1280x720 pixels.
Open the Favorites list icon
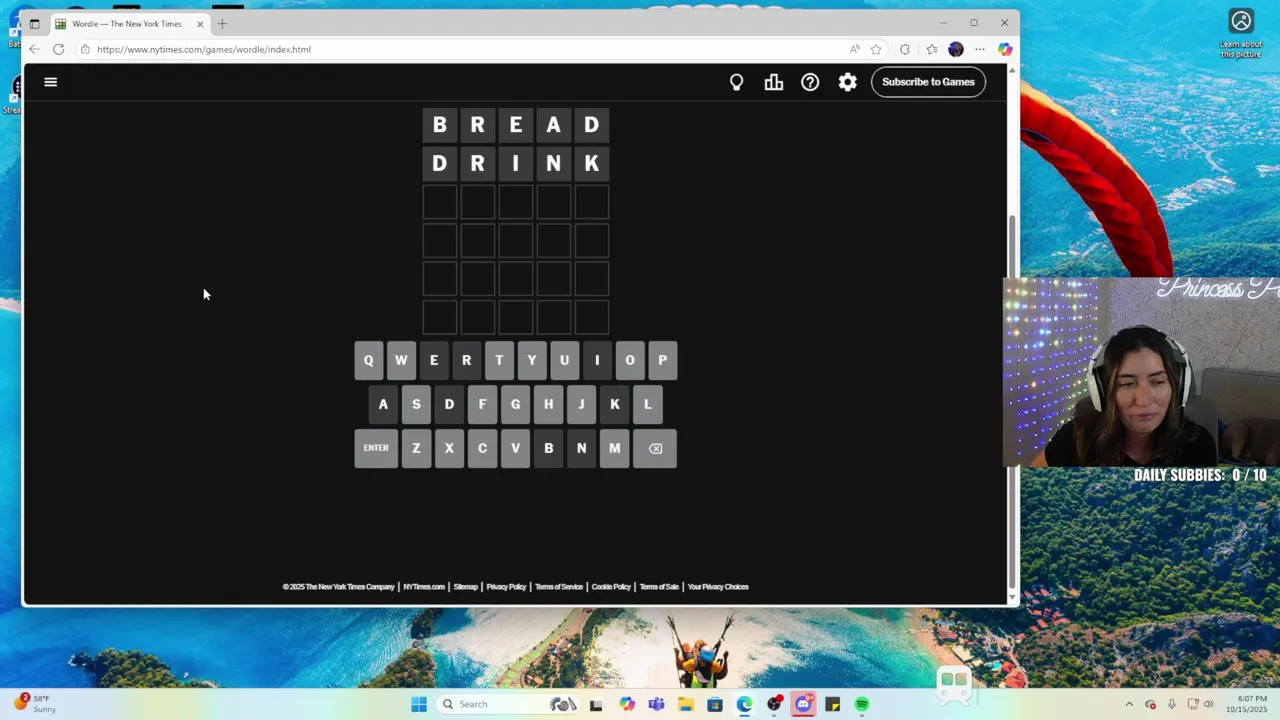(932, 49)
